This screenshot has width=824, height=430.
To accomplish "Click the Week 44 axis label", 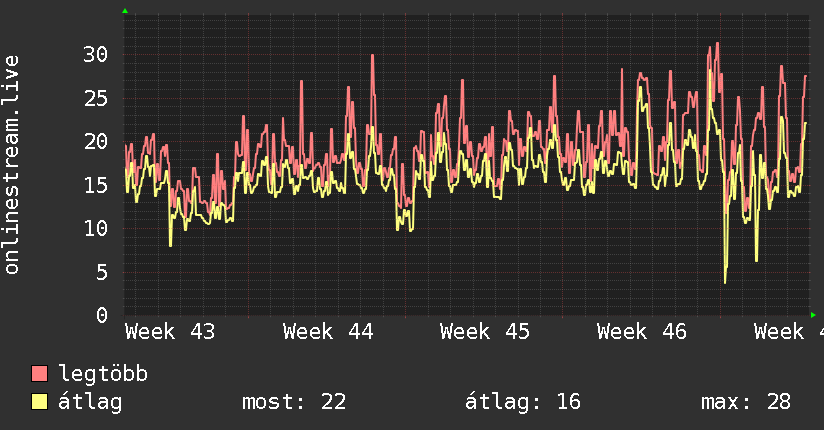I will (x=328, y=332).
